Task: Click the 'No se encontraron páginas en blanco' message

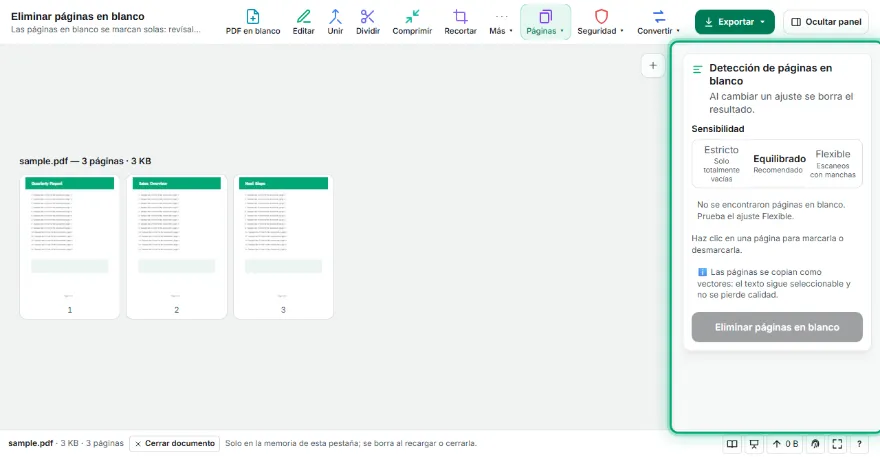Action: coord(771,211)
